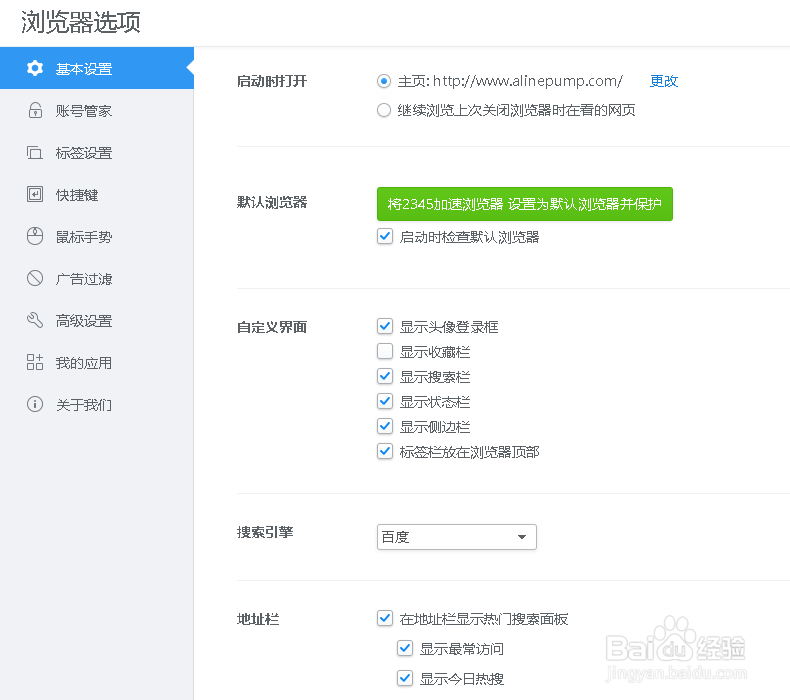Untick 启动时检查默认浏览器 checkbox
The width and height of the screenshot is (790, 700).
pos(385,236)
